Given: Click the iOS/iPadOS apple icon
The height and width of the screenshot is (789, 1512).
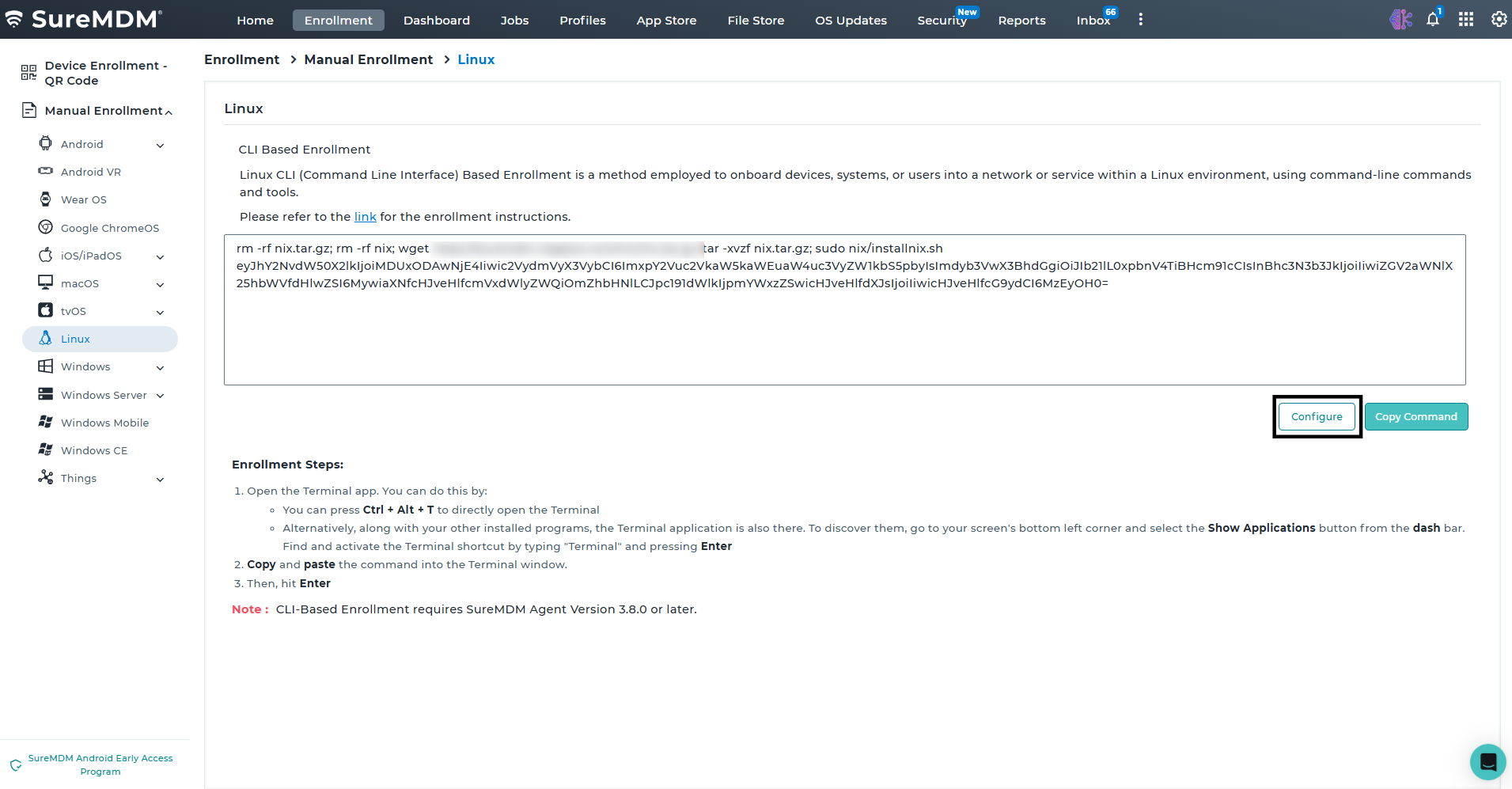Looking at the screenshot, I should point(46,255).
